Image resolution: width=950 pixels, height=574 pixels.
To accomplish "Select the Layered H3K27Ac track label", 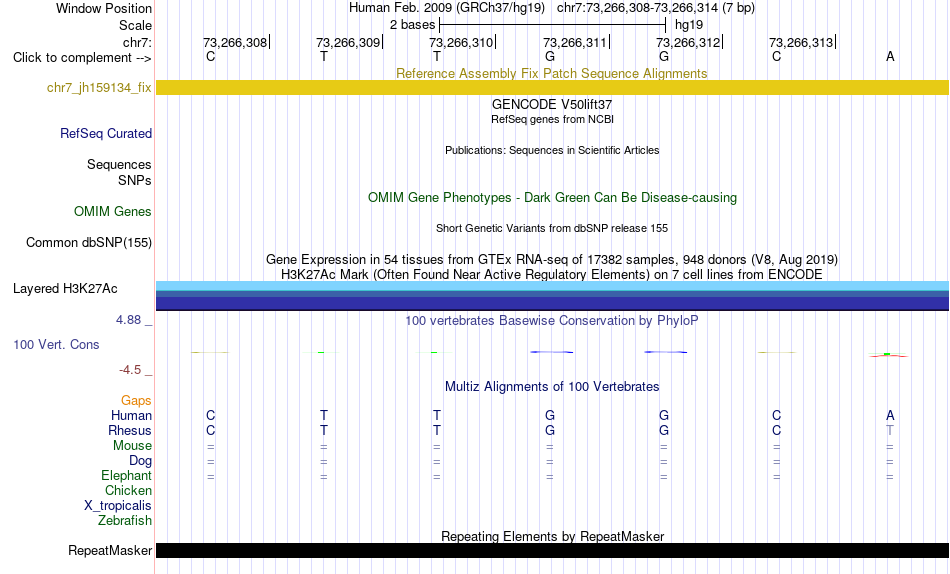I will click(x=65, y=289).
